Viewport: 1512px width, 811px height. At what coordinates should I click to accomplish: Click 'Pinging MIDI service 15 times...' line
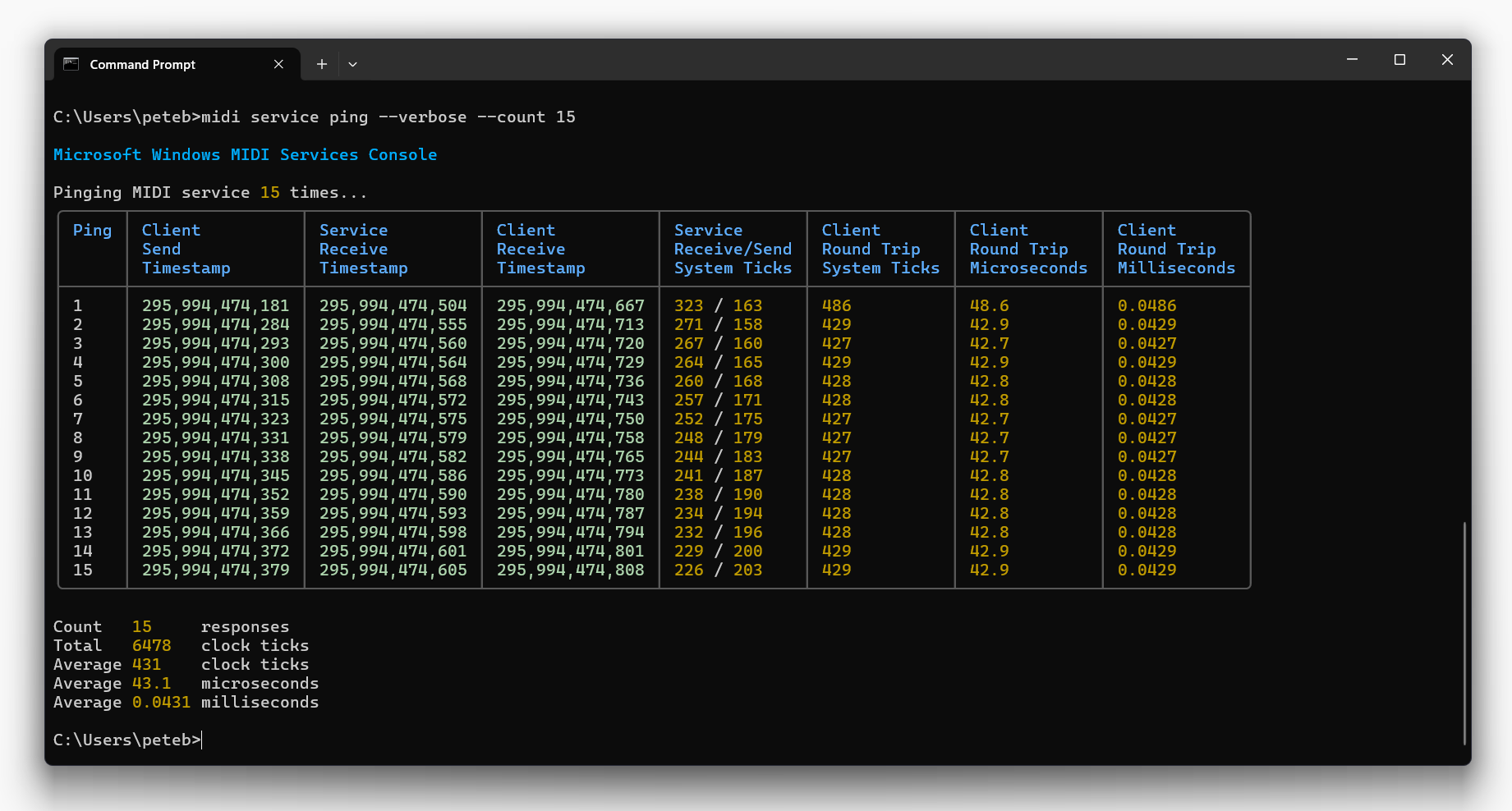(x=210, y=193)
